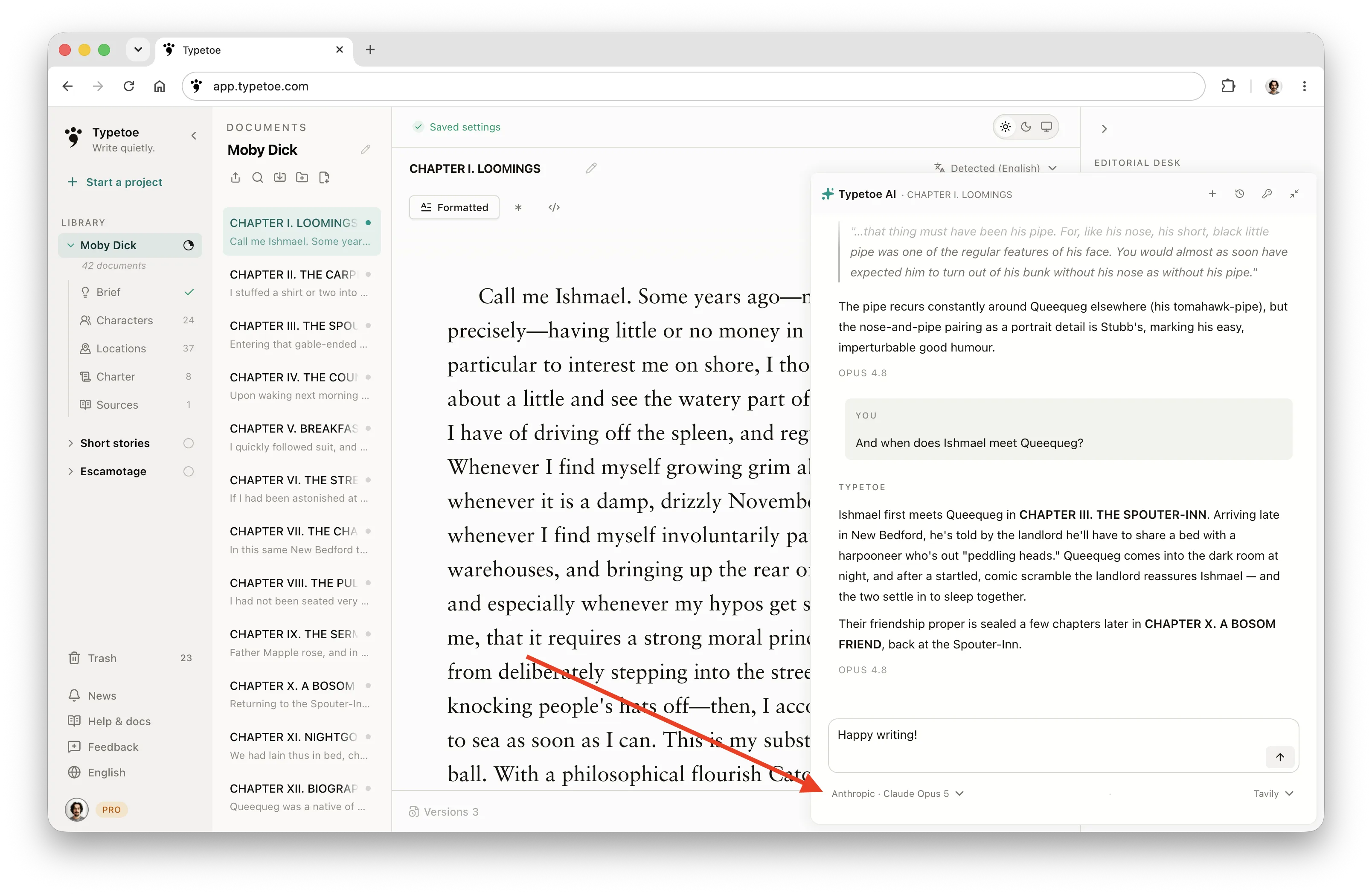This screenshot has height=895, width=1372.
Task: Click pencil icon beside CHAPTER I. LOOMINGS heading
Action: pos(591,168)
